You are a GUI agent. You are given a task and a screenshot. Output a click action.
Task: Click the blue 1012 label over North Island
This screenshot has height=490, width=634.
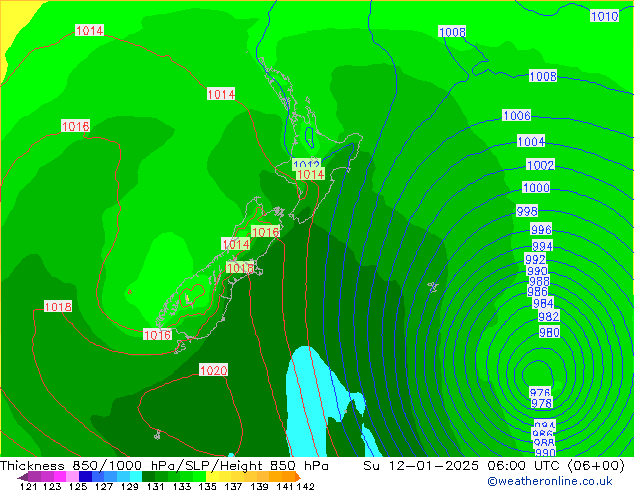[306, 164]
